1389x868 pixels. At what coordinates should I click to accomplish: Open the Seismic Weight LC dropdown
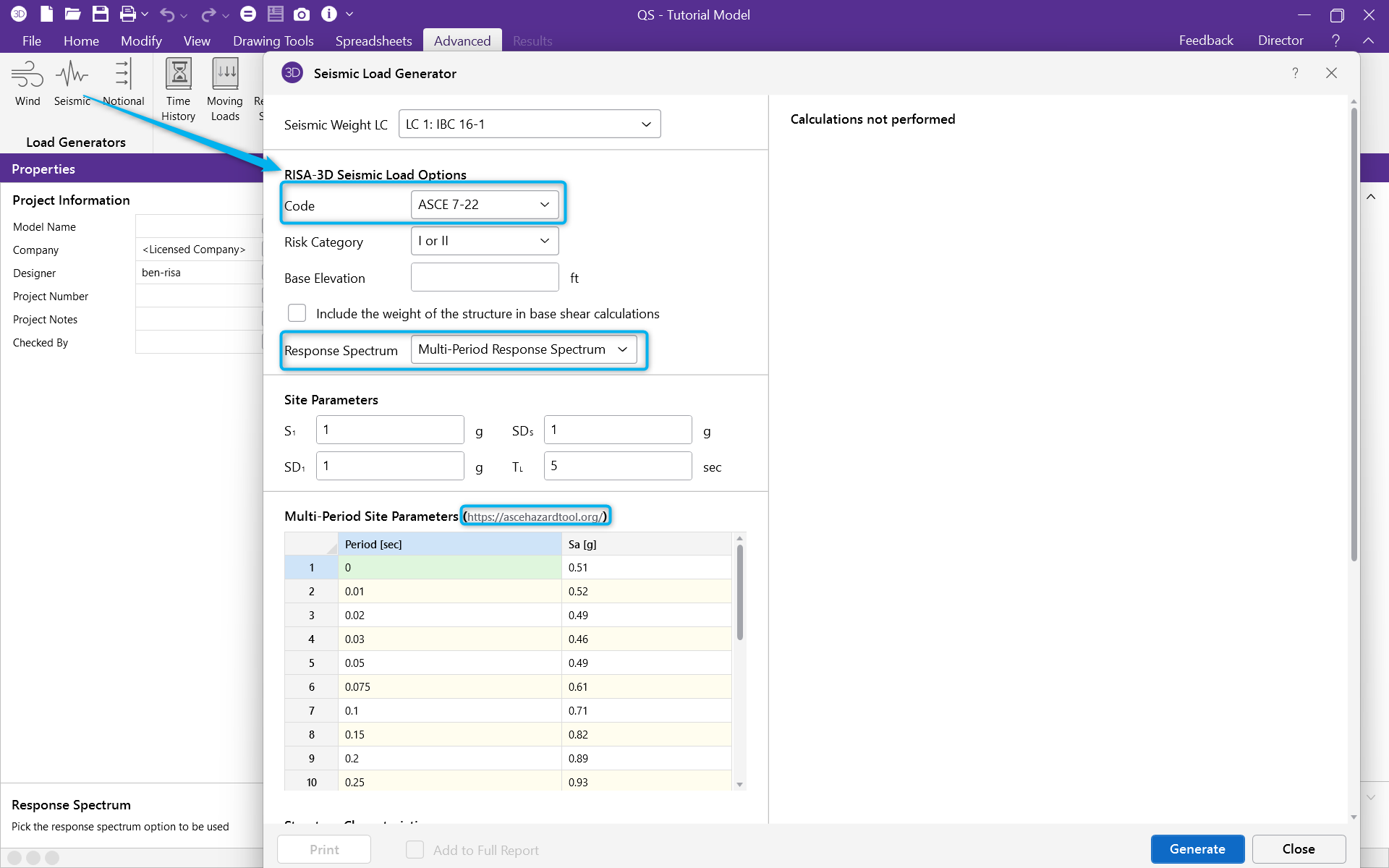(530, 124)
